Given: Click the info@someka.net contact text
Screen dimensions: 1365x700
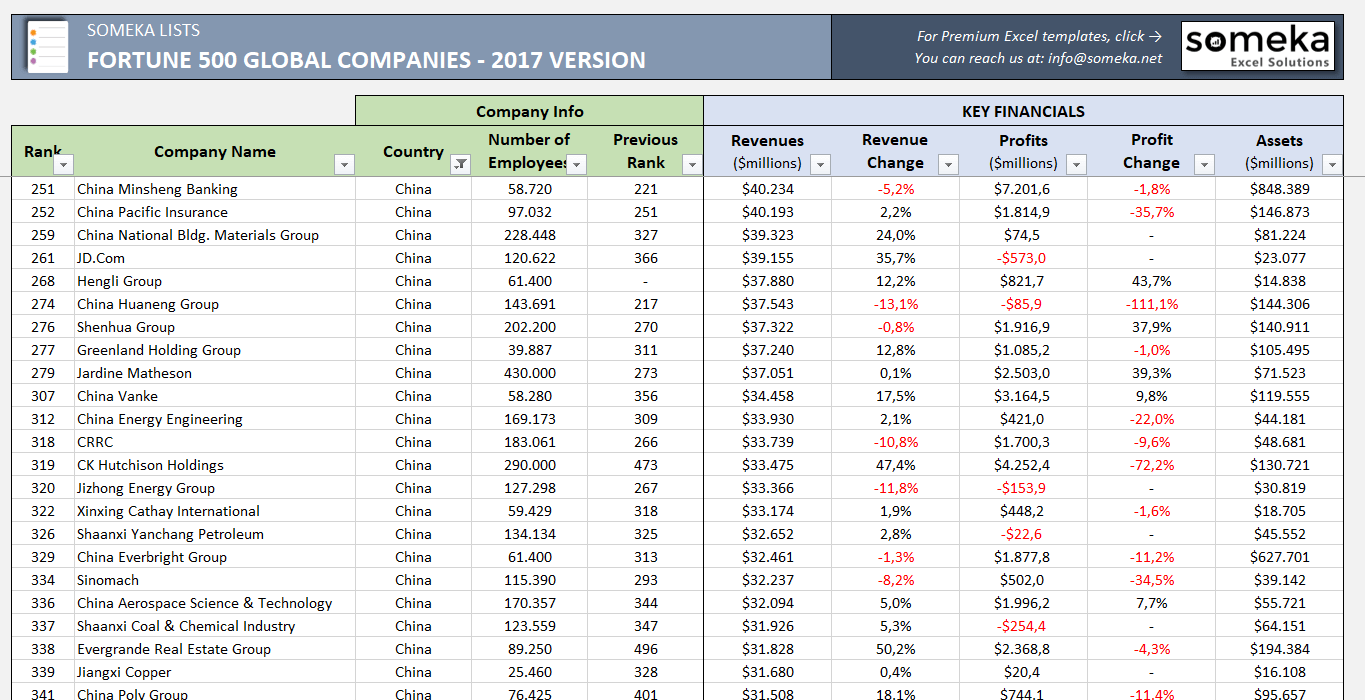Looking at the screenshot, I should tap(1105, 58).
